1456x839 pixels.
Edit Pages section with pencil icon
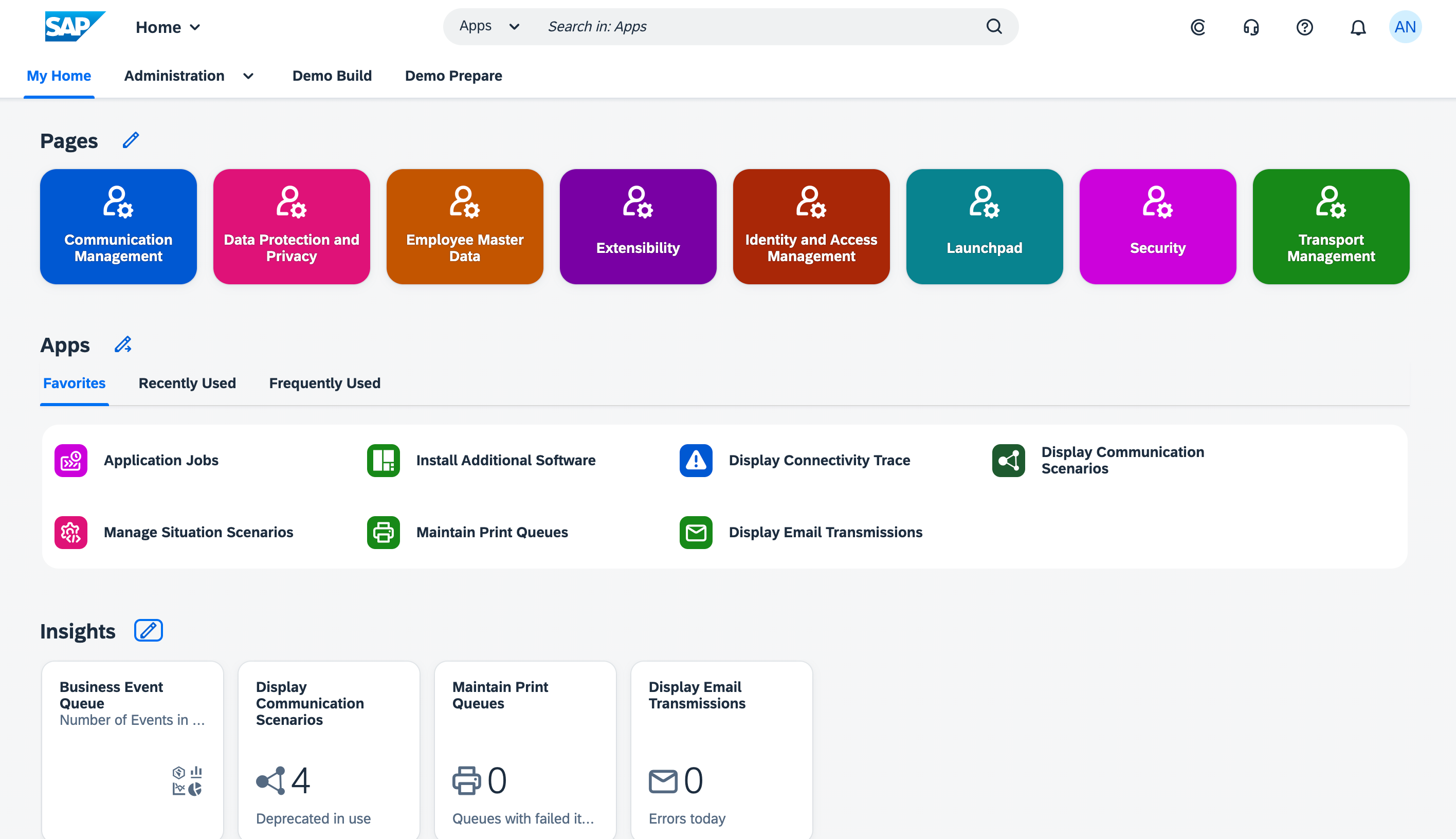[131, 140]
